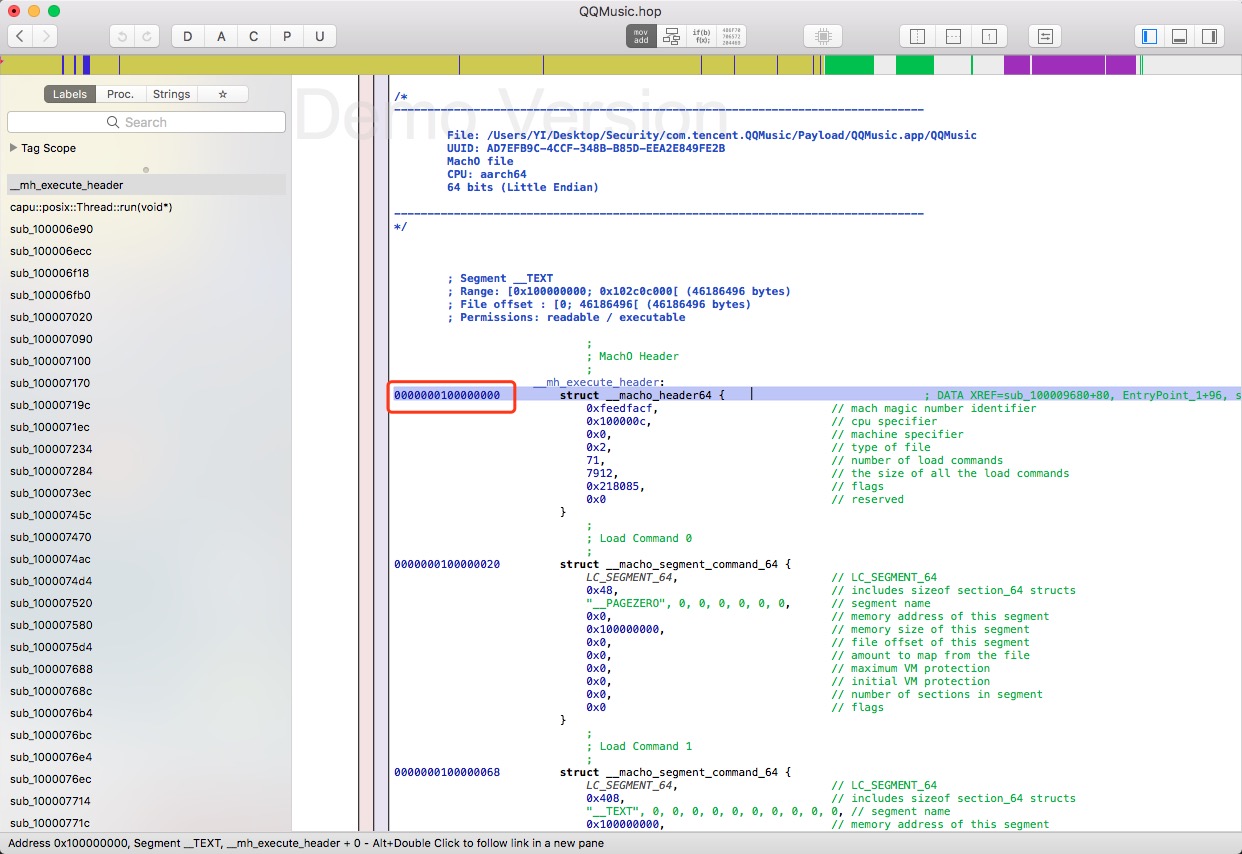Screen dimensions: 1242x854
Task: Click the back navigation arrow
Action: (20, 36)
